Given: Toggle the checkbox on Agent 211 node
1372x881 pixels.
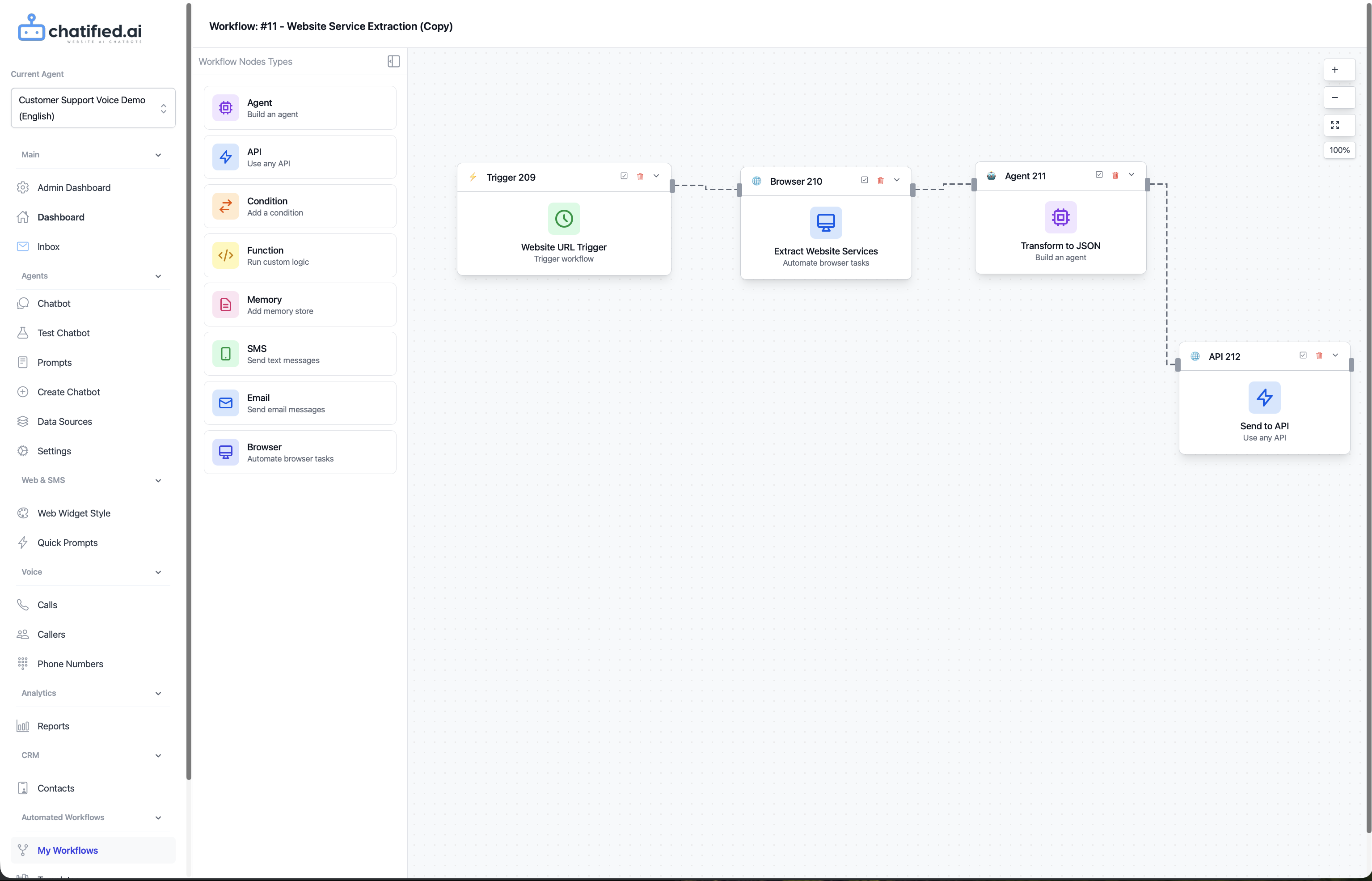Looking at the screenshot, I should (x=1099, y=174).
